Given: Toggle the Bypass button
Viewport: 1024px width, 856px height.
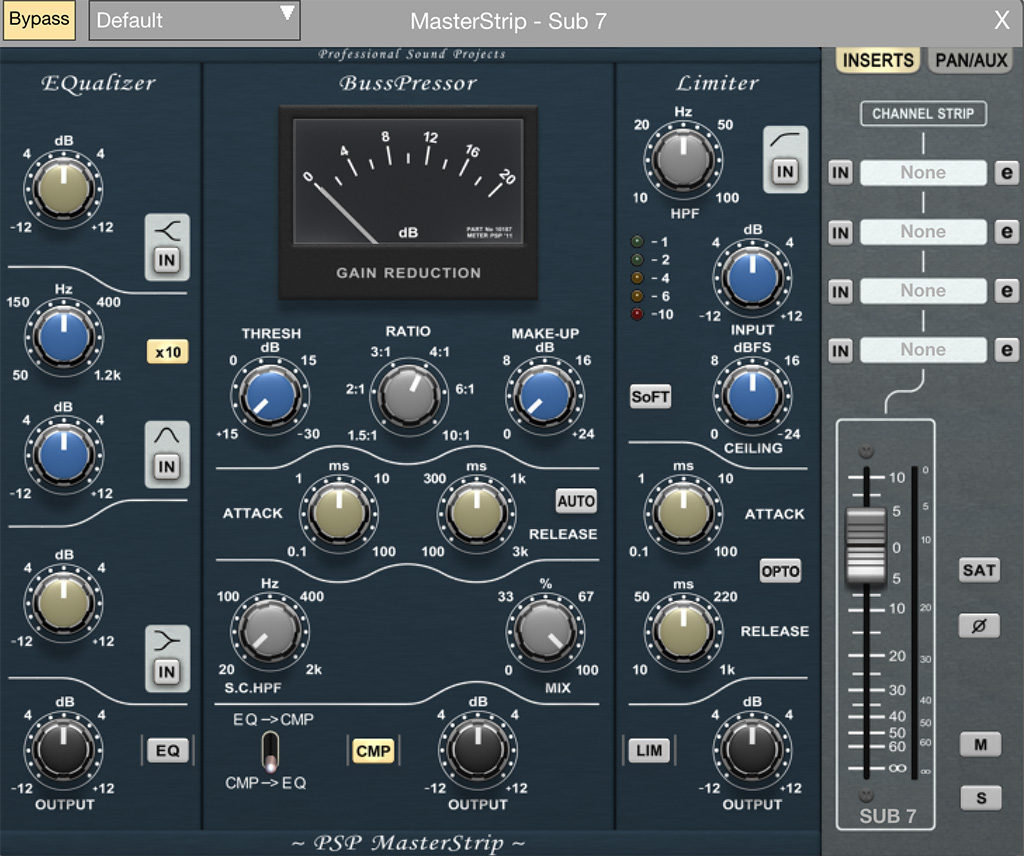Looking at the screenshot, I should (x=39, y=20).
